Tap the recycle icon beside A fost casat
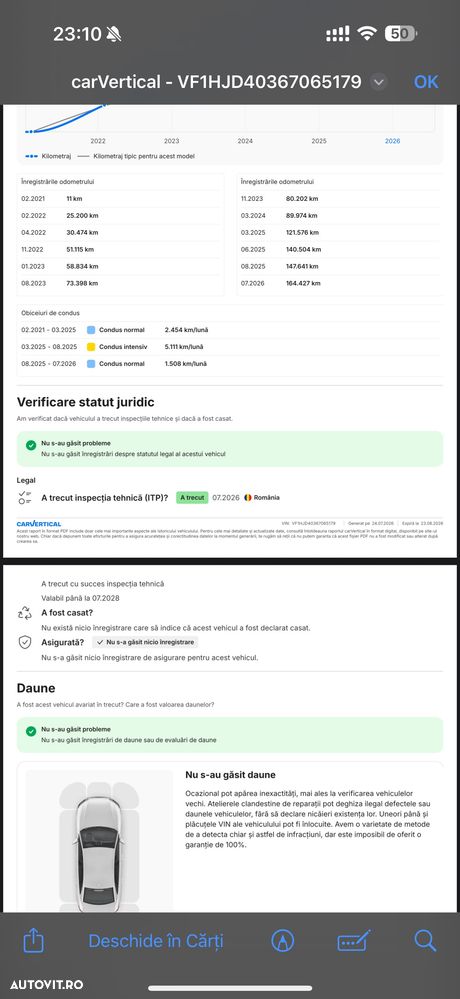This screenshot has height=999, width=460. [25, 613]
